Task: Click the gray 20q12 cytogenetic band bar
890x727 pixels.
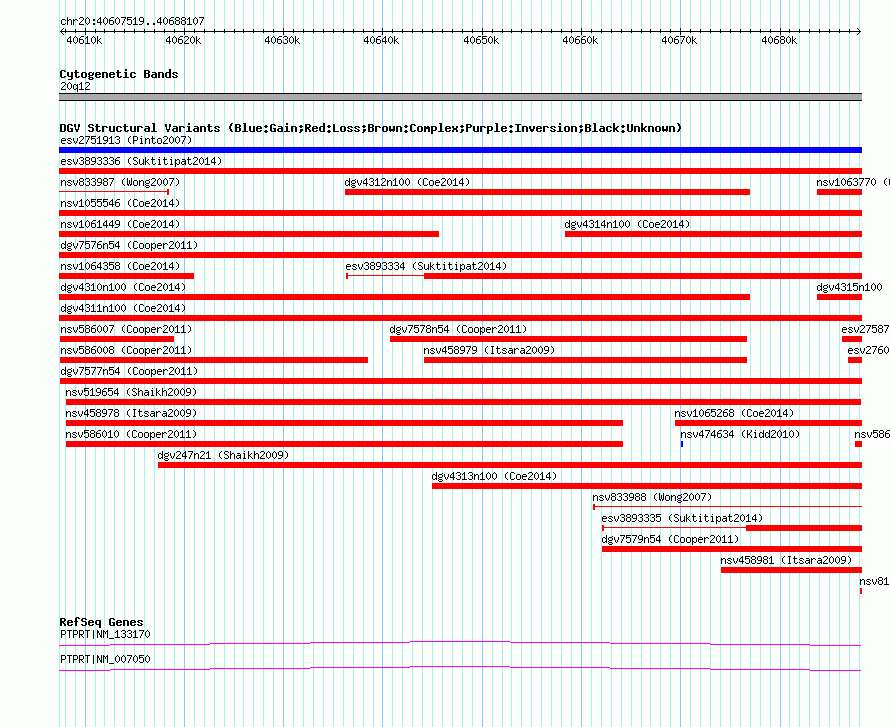Action: pos(460,97)
